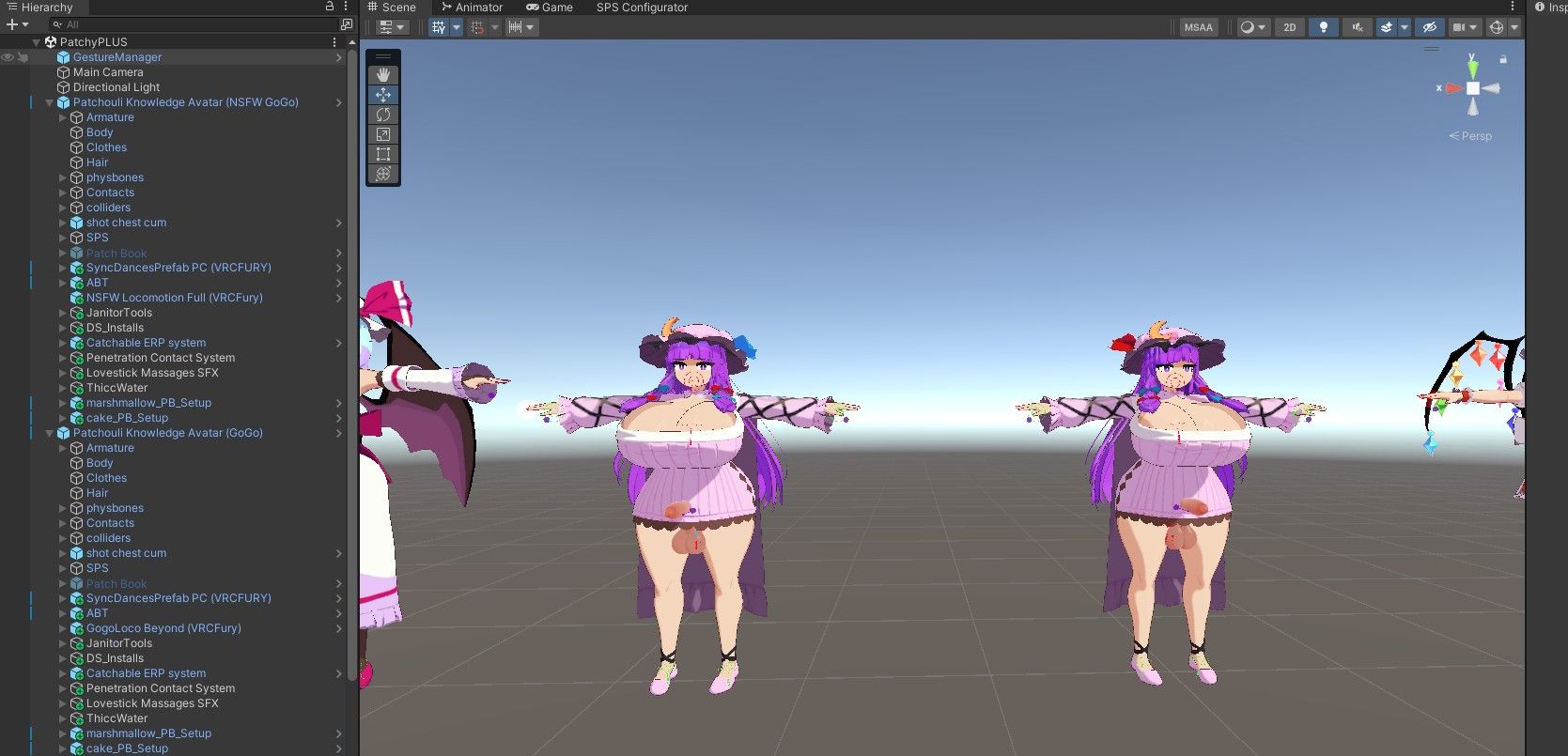Screen dimensions: 1568x756
Task: Open Hierarchy search in Search window icon
Action: point(347,24)
